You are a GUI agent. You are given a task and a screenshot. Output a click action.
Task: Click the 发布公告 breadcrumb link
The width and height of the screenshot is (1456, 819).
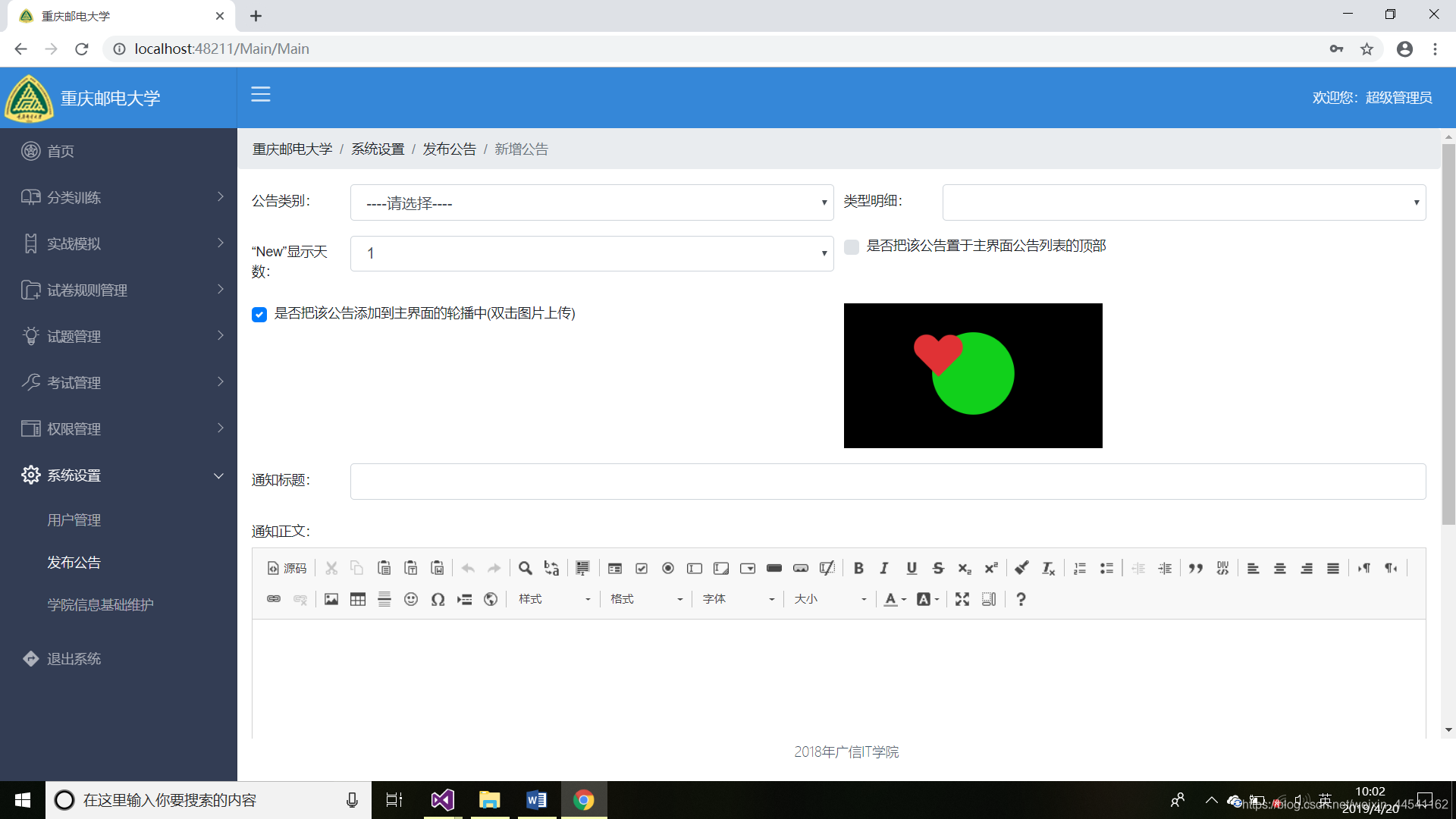point(449,149)
